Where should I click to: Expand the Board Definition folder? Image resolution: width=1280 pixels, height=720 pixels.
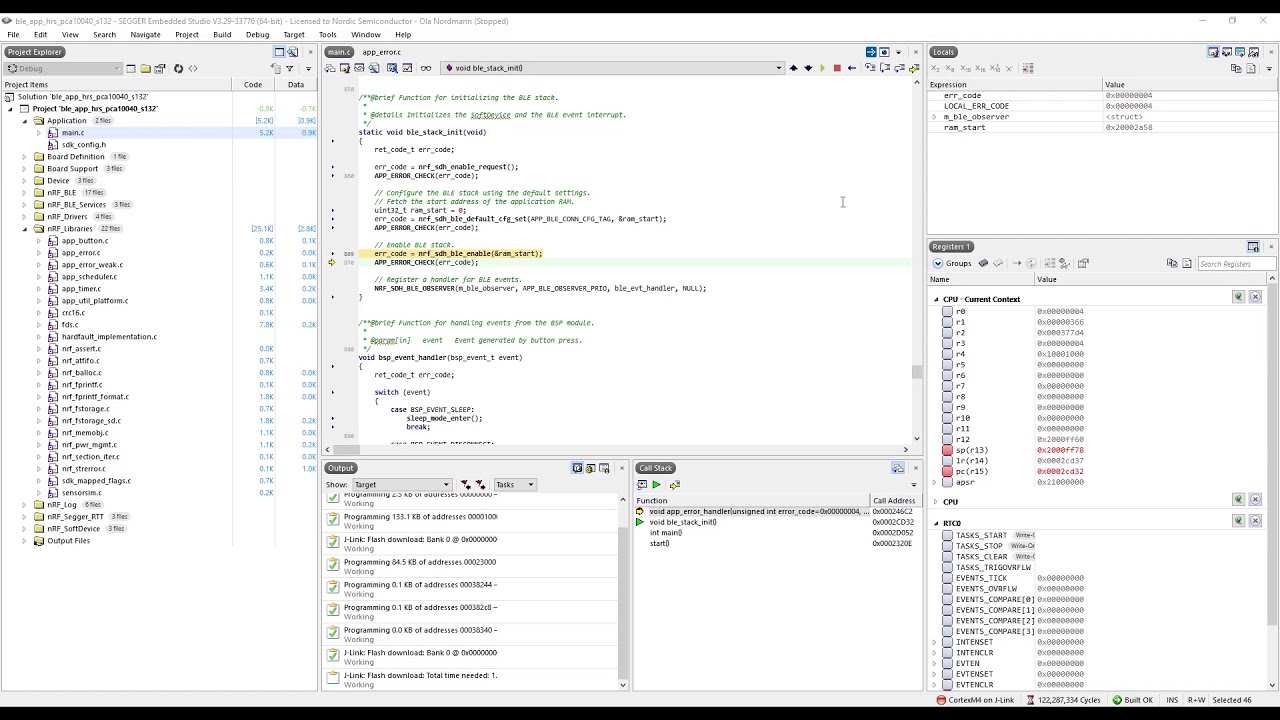[25, 157]
